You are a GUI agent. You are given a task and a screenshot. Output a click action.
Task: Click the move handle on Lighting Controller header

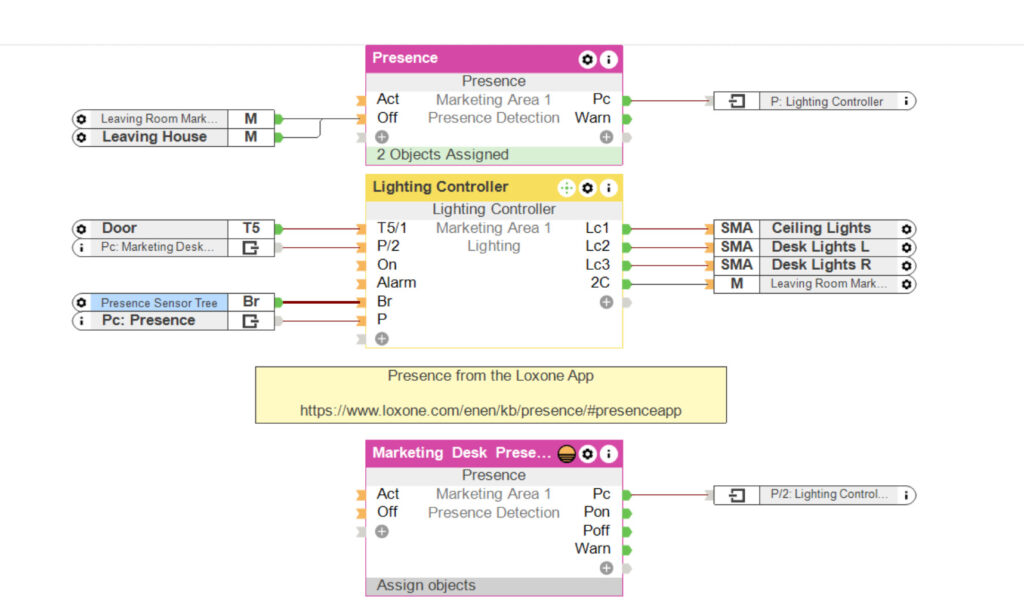pos(566,188)
